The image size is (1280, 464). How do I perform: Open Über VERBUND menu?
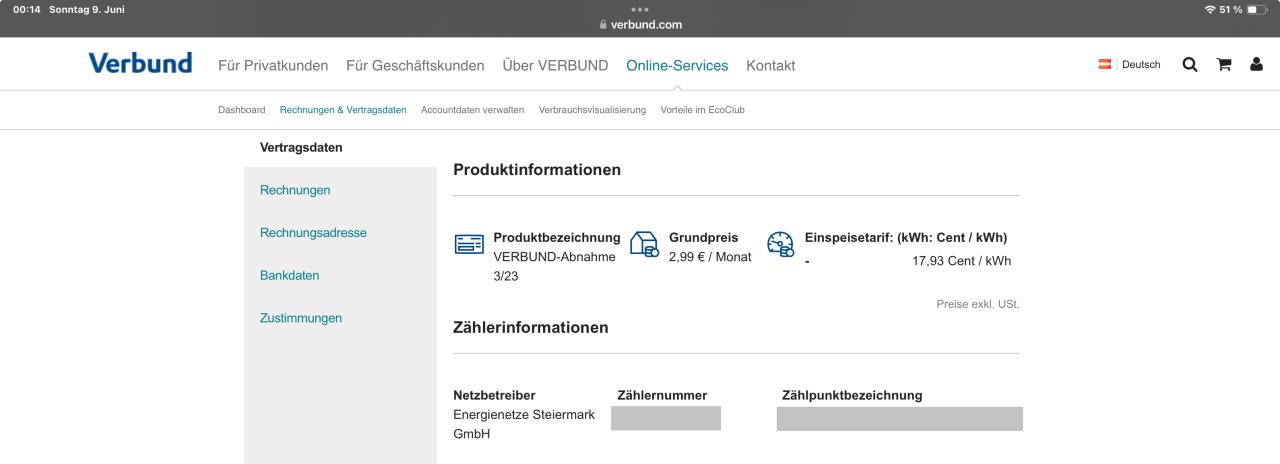point(555,66)
